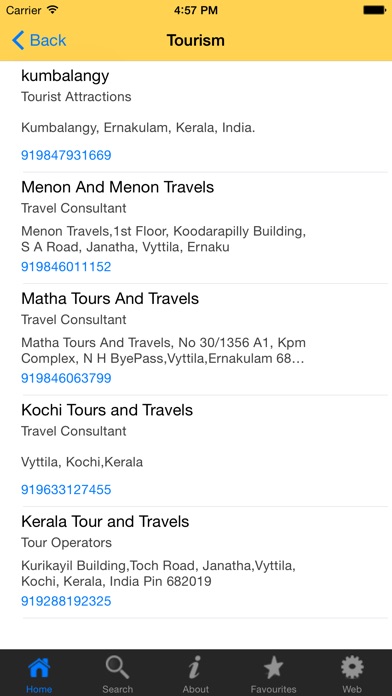Viewport: 392px width, 696px height.
Task: Call Menon Travels number 919846011152
Action: click(x=66, y=267)
